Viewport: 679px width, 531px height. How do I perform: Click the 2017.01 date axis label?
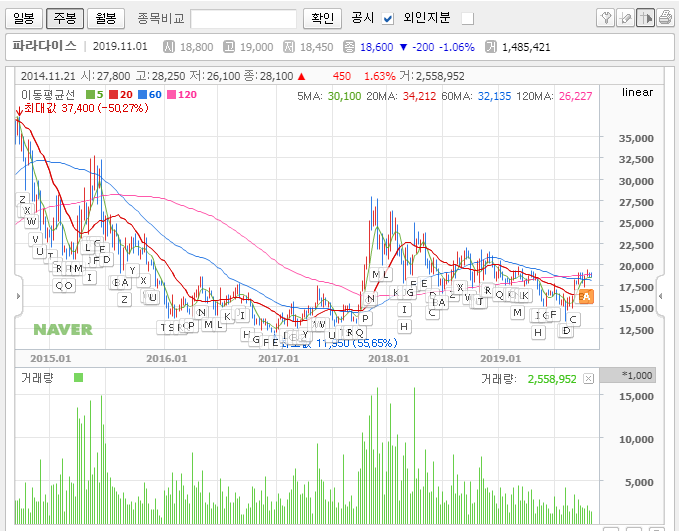coord(278,359)
